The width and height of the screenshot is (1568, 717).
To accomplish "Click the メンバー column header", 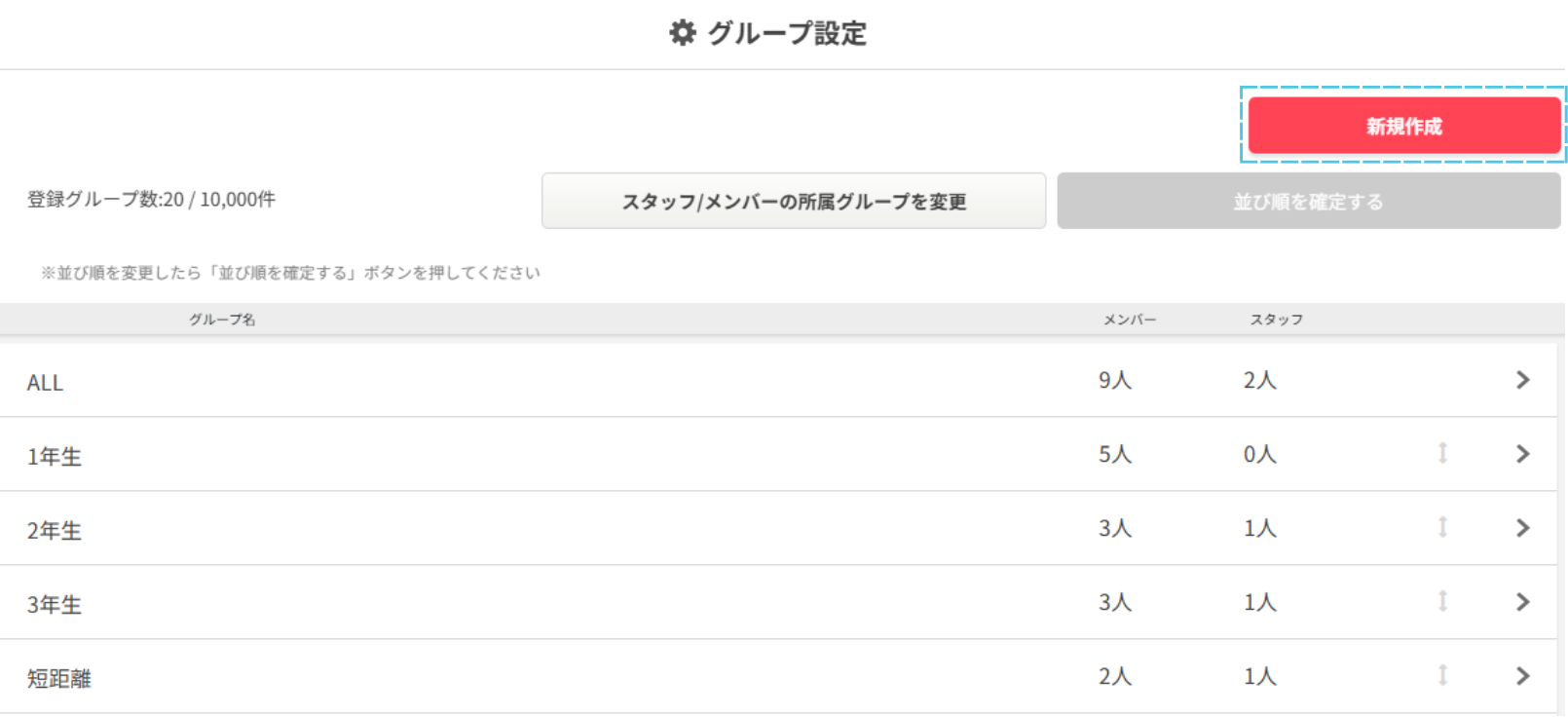I will coord(1130,320).
